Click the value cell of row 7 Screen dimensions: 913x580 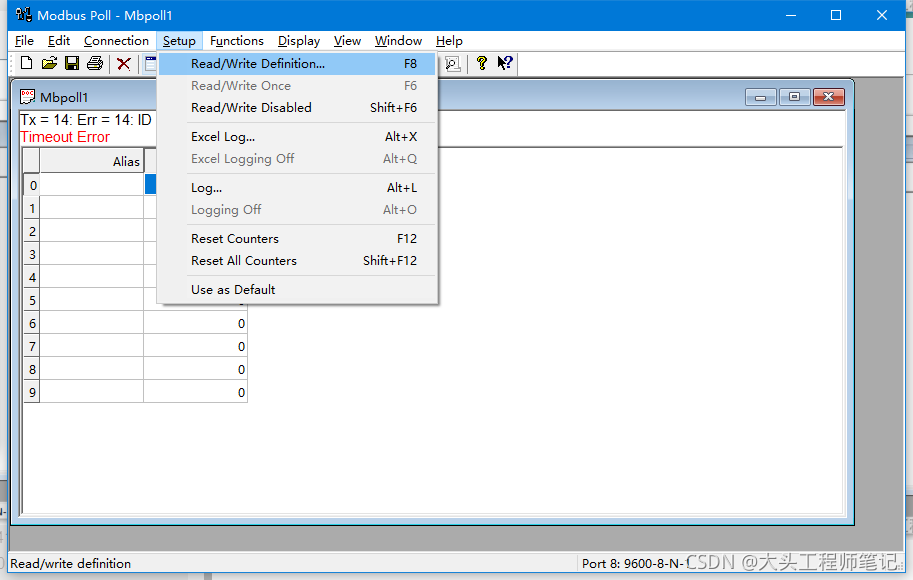point(196,346)
